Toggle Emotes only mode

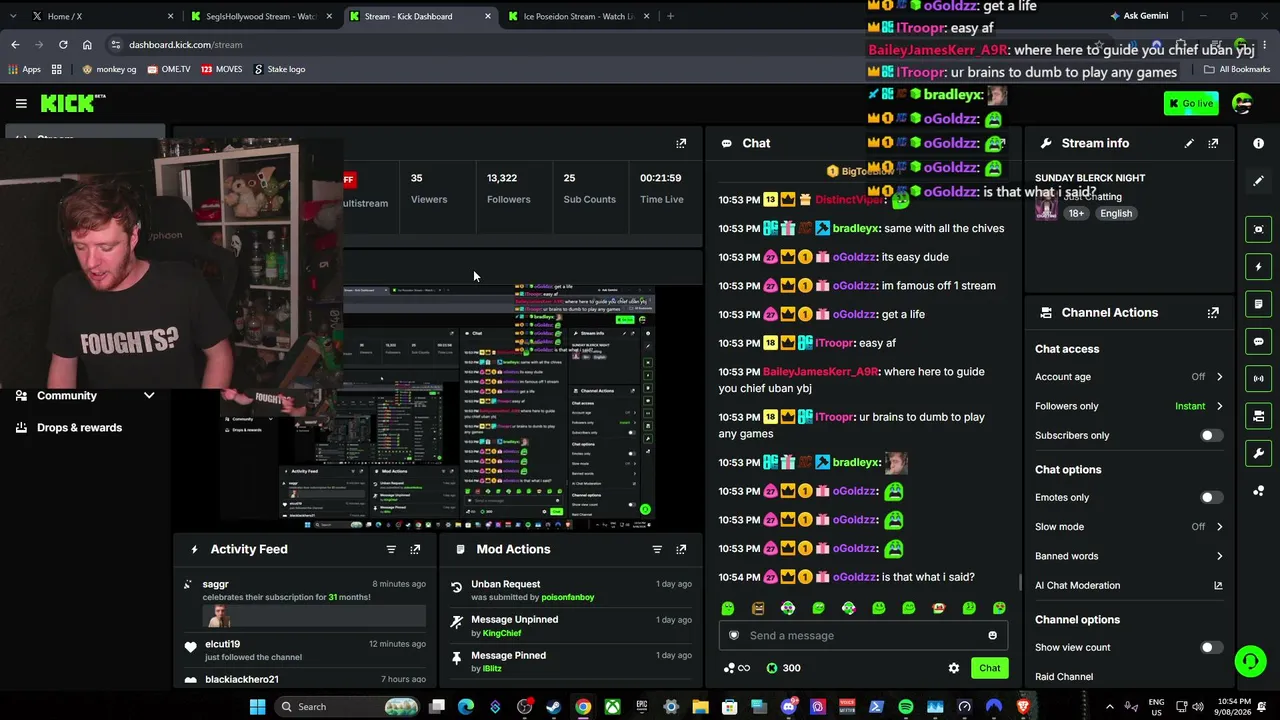pyautogui.click(x=1210, y=497)
